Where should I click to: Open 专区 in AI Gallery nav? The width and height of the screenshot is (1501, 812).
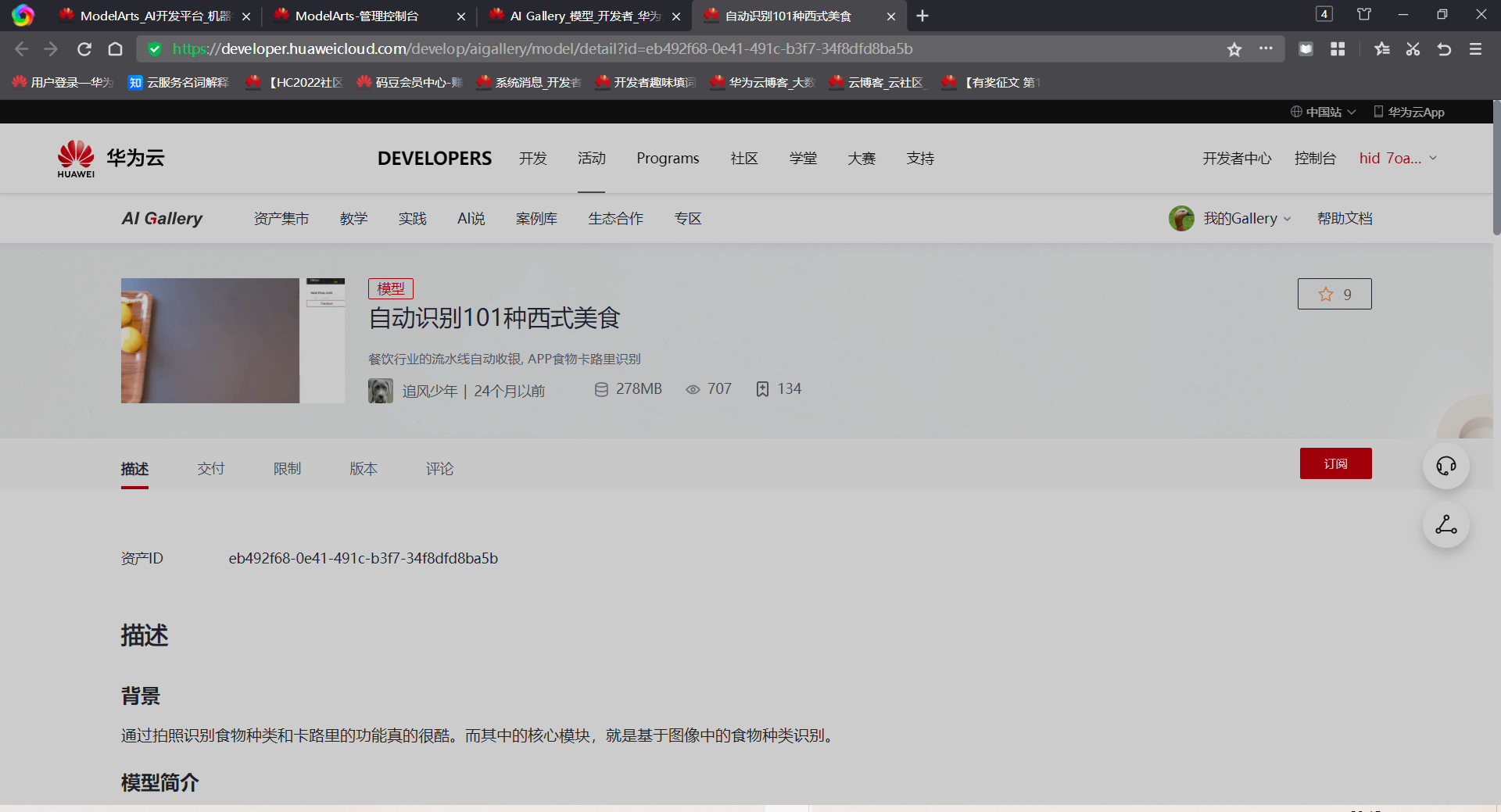pos(688,219)
